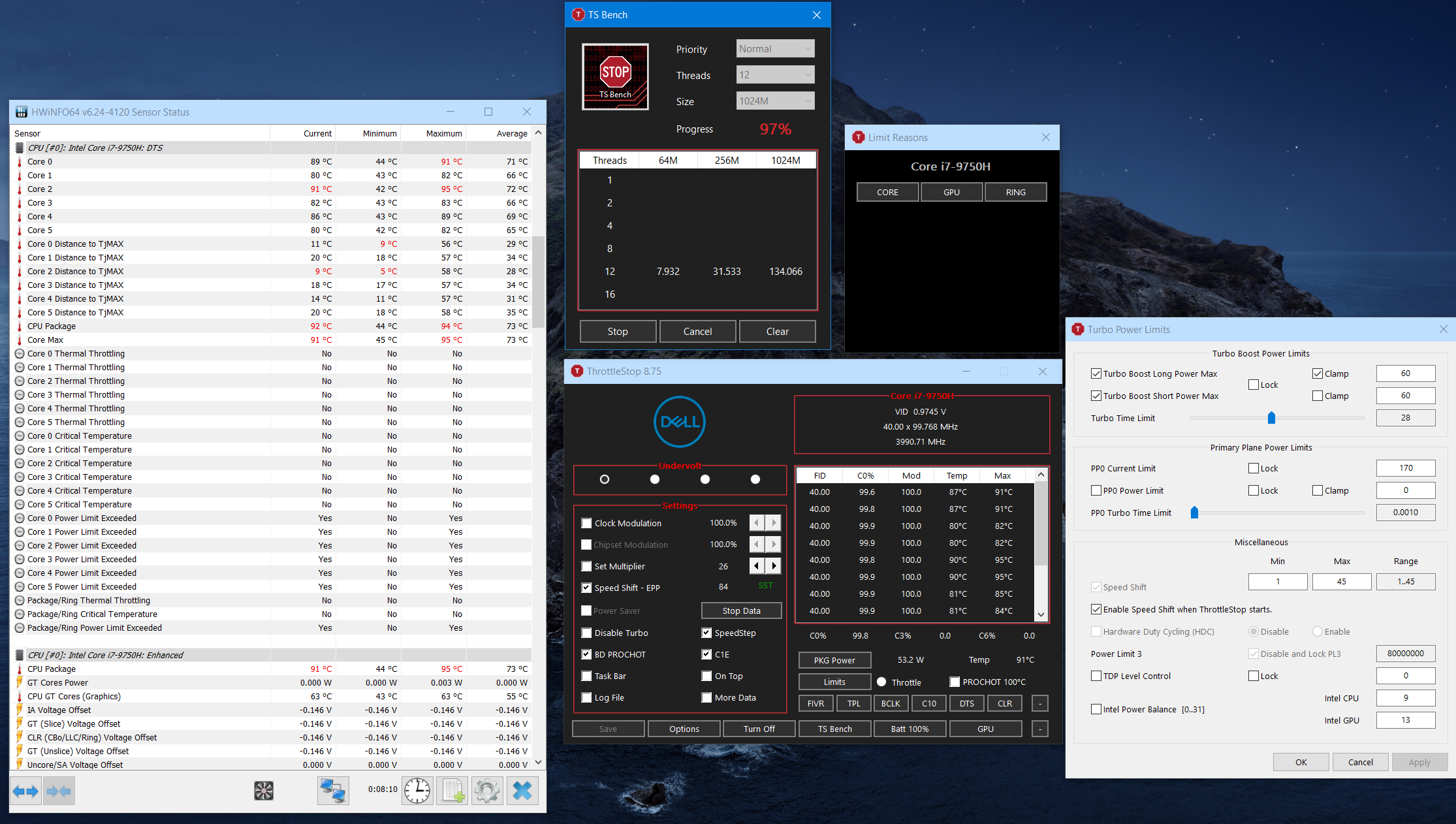The height and width of the screenshot is (824, 1456).
Task: Click the expand columns blue arrows icon
Action: (26, 791)
